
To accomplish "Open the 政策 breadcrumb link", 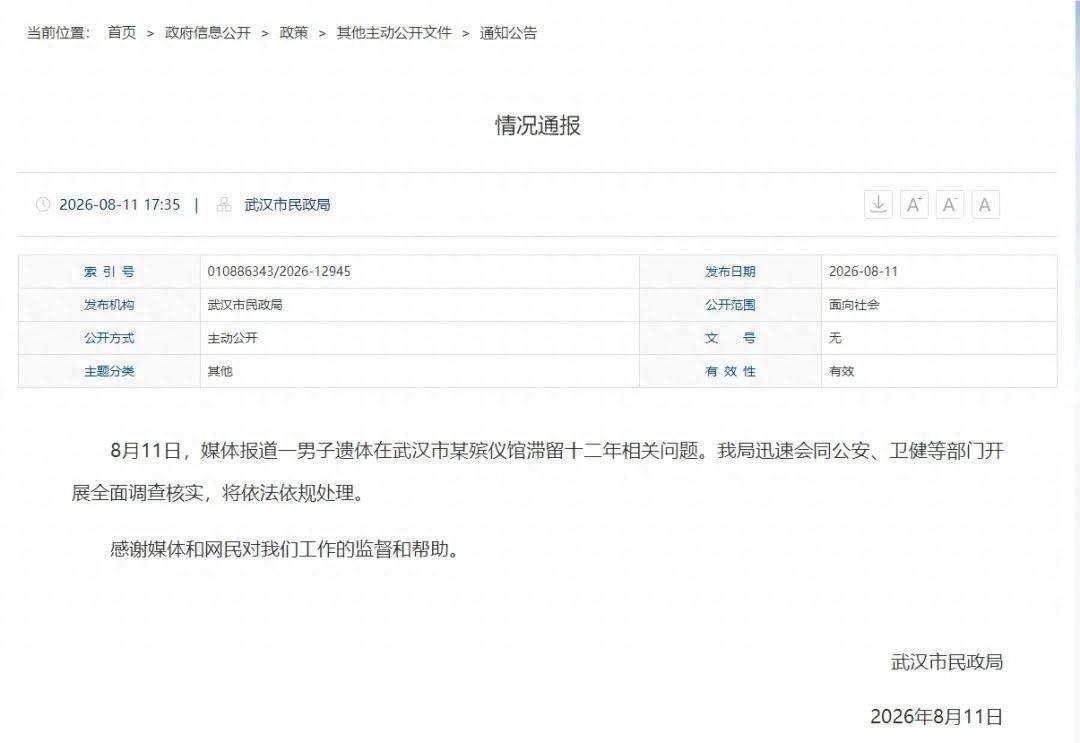I will 293,32.
